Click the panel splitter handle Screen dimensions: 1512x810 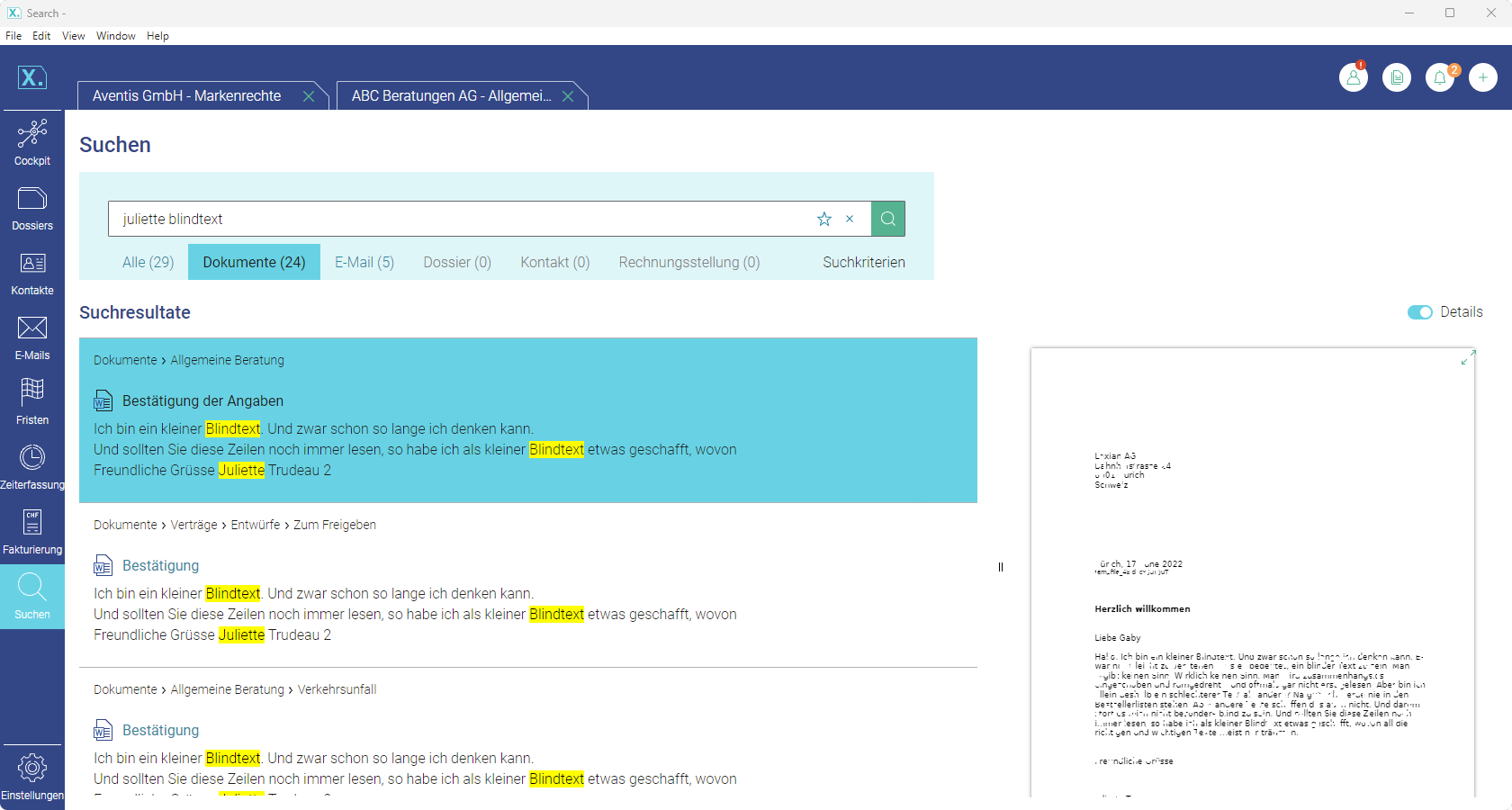[x=1001, y=567]
